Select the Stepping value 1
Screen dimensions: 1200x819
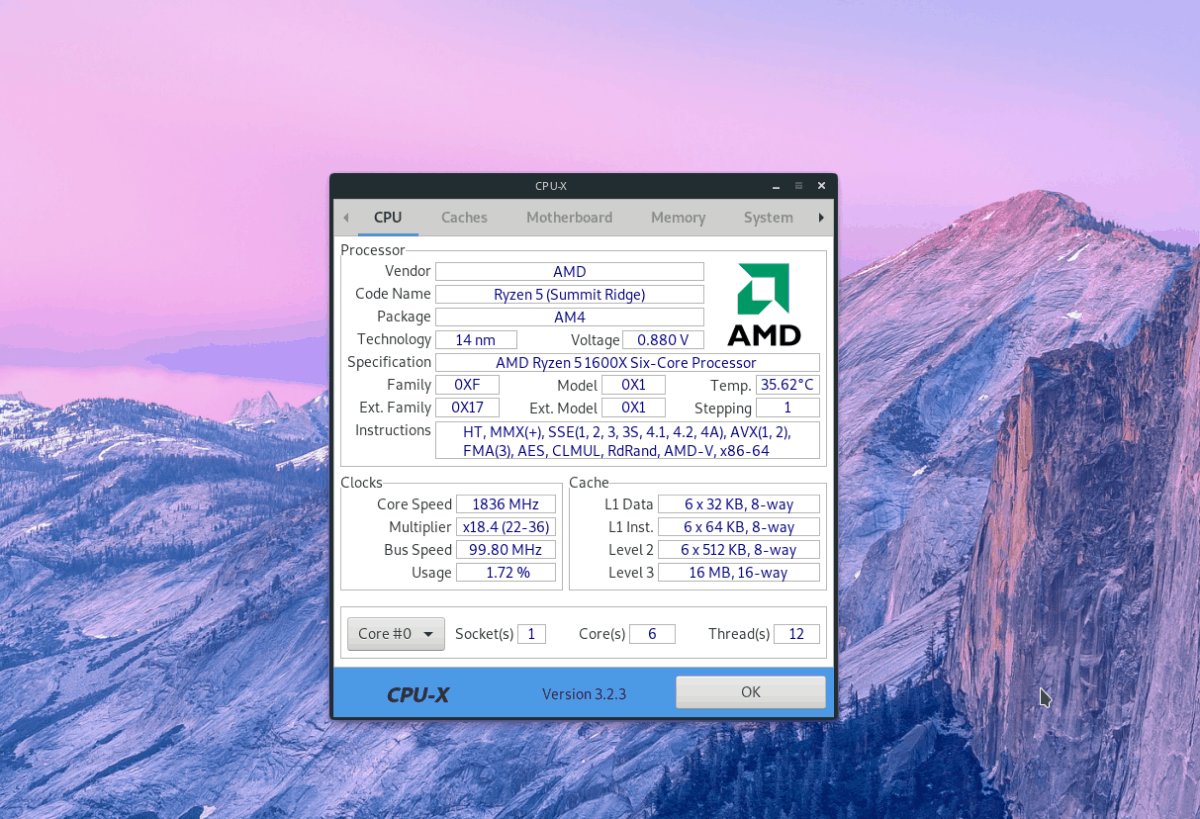788,408
